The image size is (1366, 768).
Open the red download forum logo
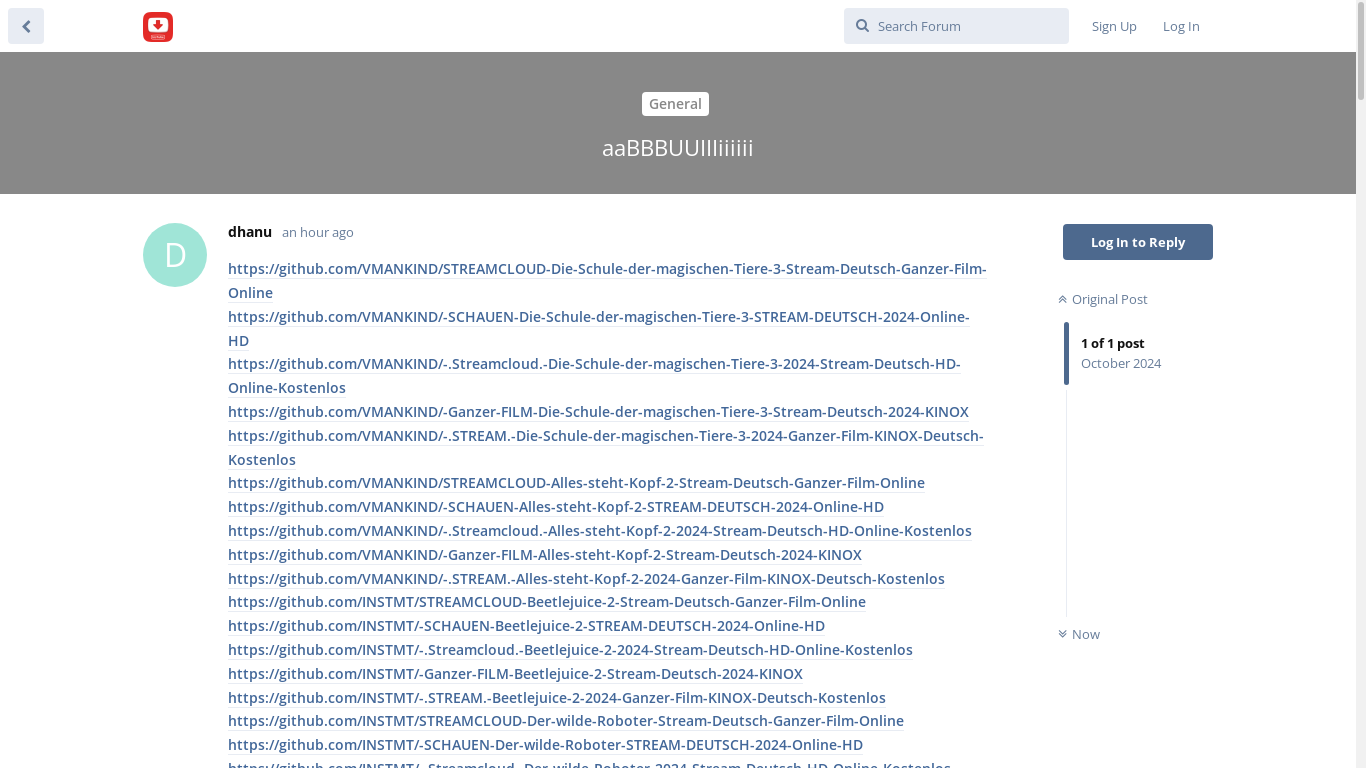pos(158,27)
